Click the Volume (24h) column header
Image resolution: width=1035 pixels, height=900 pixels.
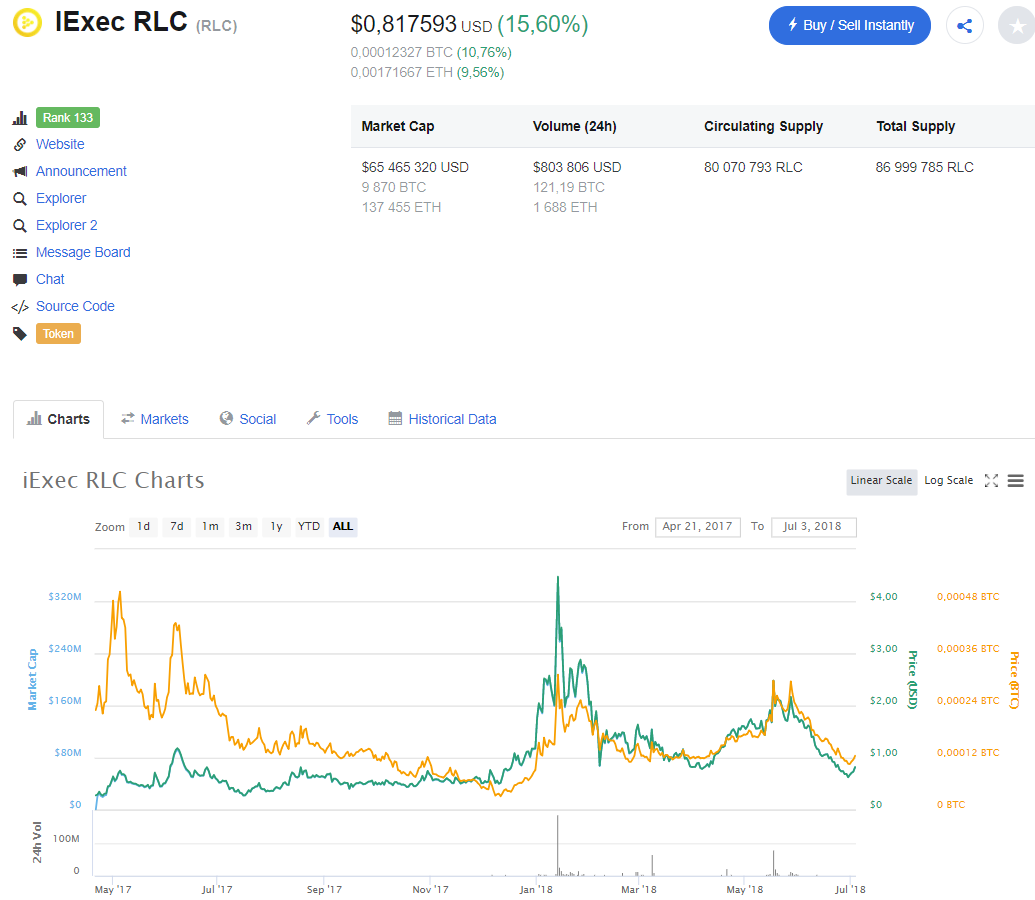tap(575, 126)
